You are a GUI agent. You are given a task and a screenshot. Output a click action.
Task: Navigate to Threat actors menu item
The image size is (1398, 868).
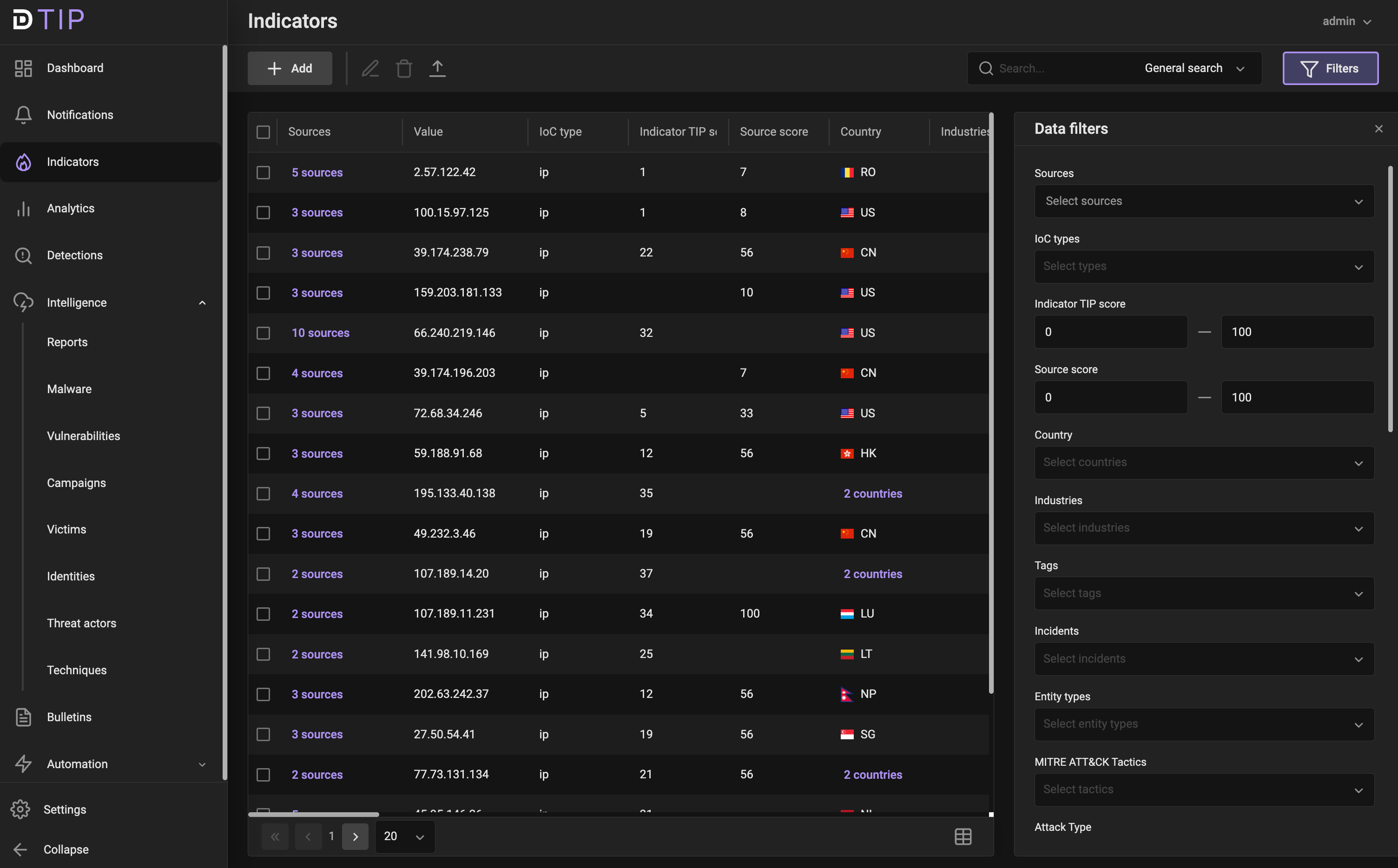pyautogui.click(x=81, y=623)
